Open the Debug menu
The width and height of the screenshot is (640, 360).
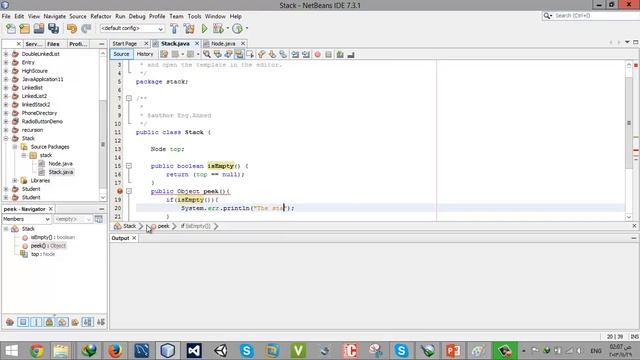point(137,16)
